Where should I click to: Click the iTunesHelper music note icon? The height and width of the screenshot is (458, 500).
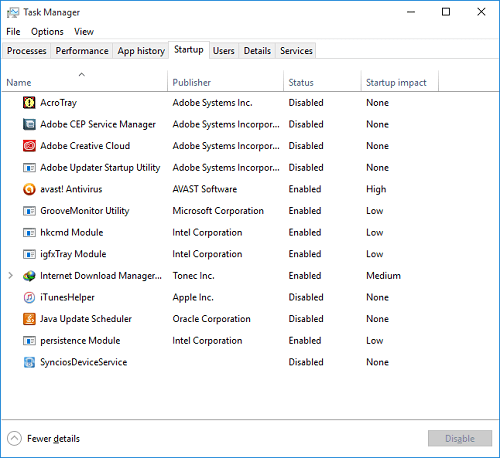(29, 297)
